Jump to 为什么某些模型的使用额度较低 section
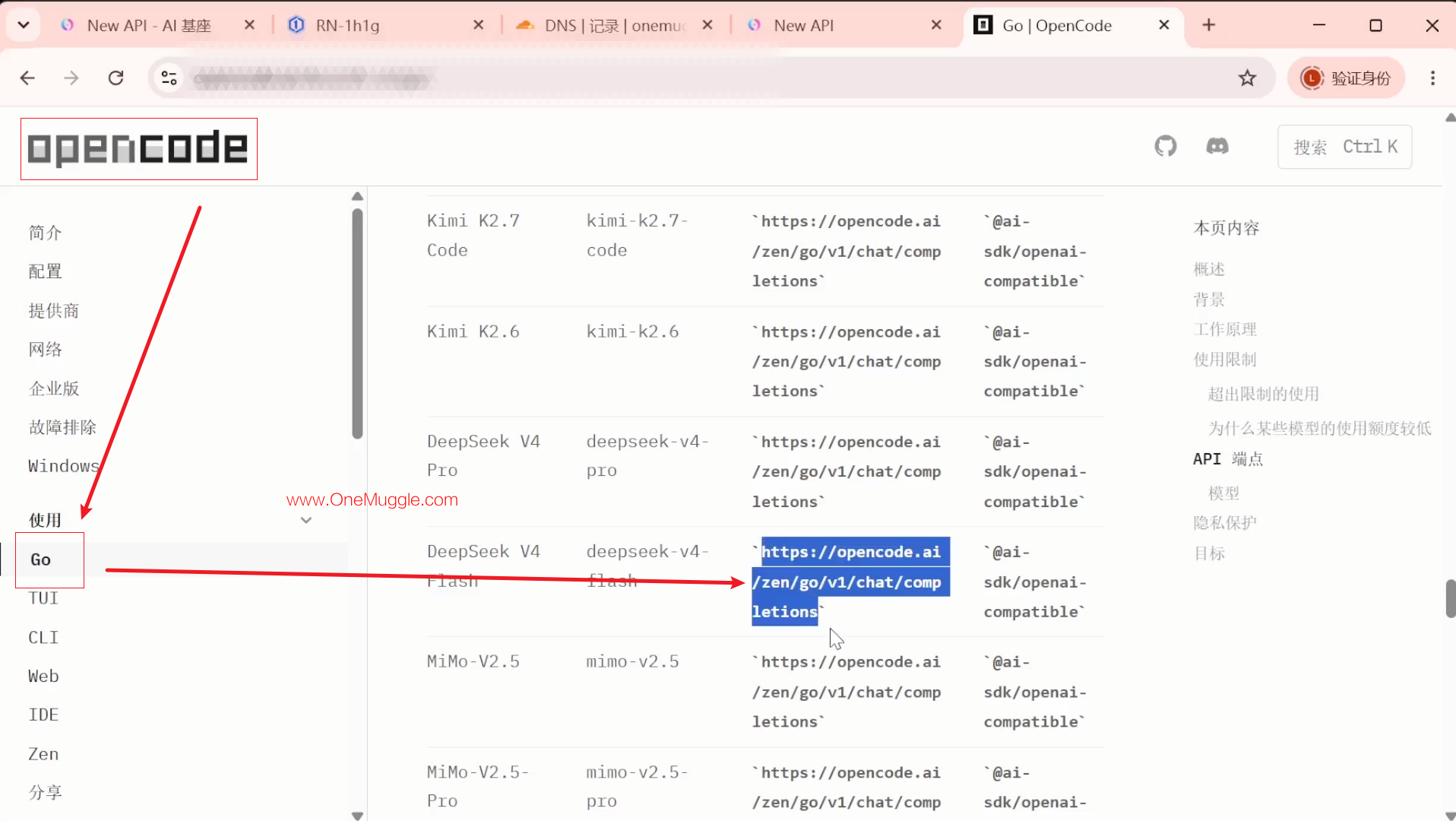Screen dimensions: 1456x821 pyautogui.click(x=1320, y=428)
